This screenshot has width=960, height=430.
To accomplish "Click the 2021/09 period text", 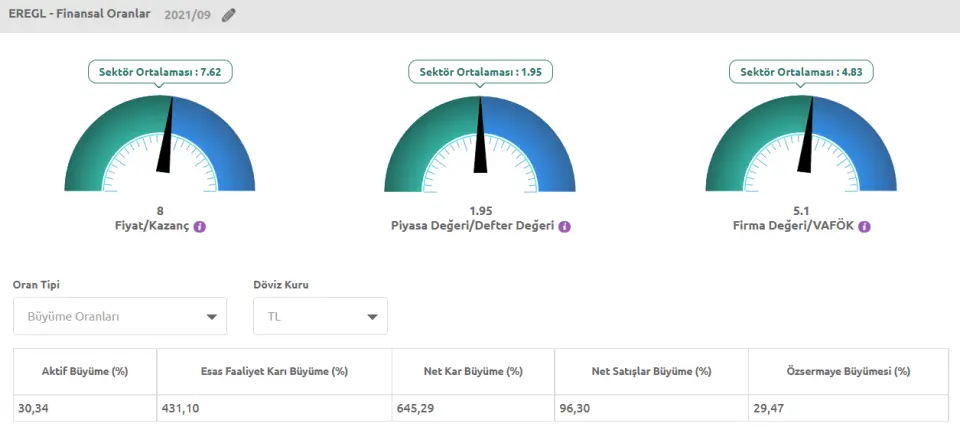I will coord(187,15).
